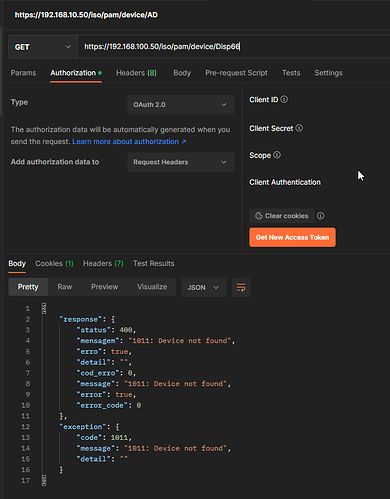
Task: Click the Client Secret info icon
Action: [299, 128]
